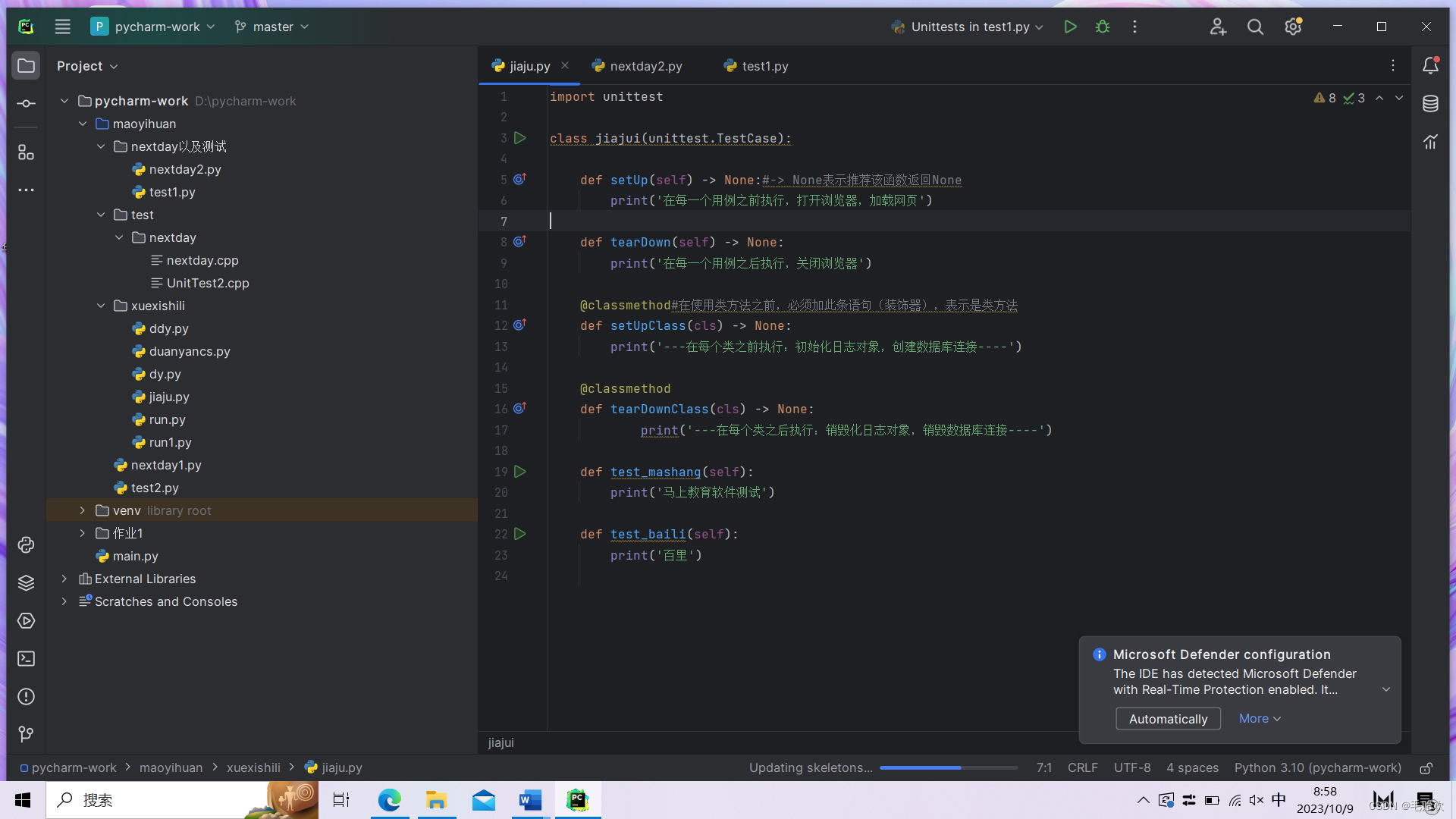Image resolution: width=1456 pixels, height=819 pixels.
Task: Switch to the nextday2.py editor tab
Action: click(645, 66)
